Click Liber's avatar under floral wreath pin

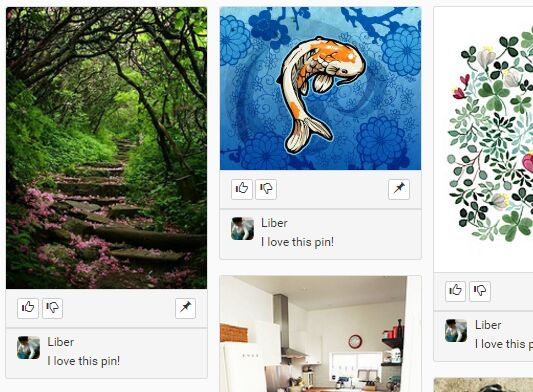[x=456, y=330]
